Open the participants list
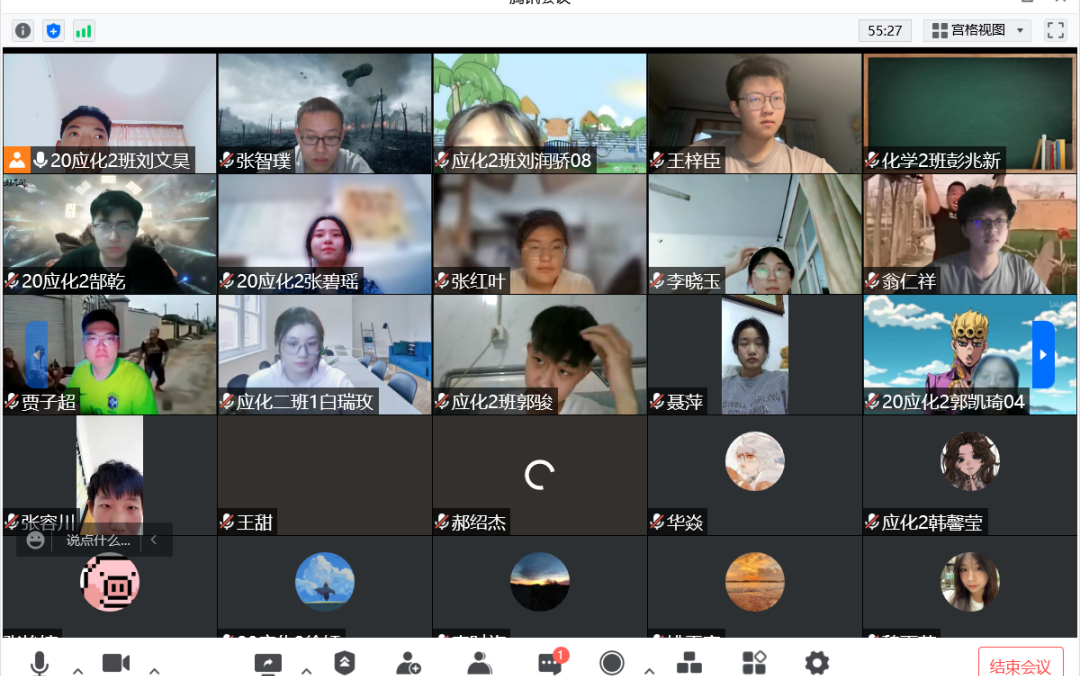1080x676 pixels. click(x=480, y=663)
